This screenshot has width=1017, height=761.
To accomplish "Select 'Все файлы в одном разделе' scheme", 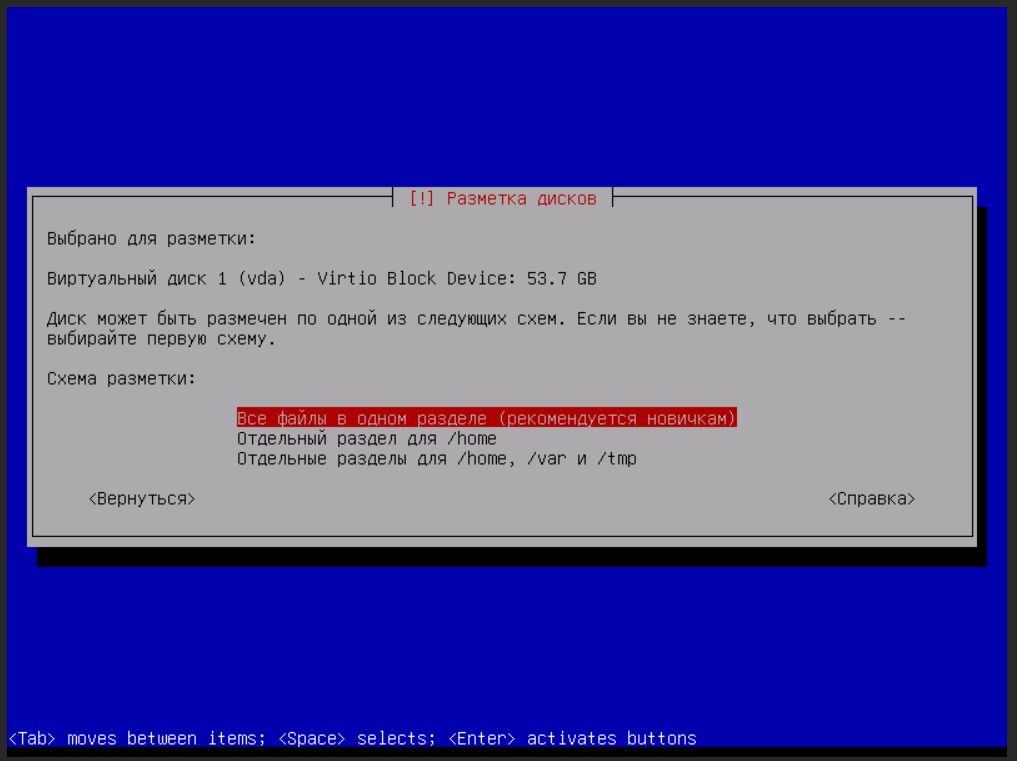I will point(486,418).
